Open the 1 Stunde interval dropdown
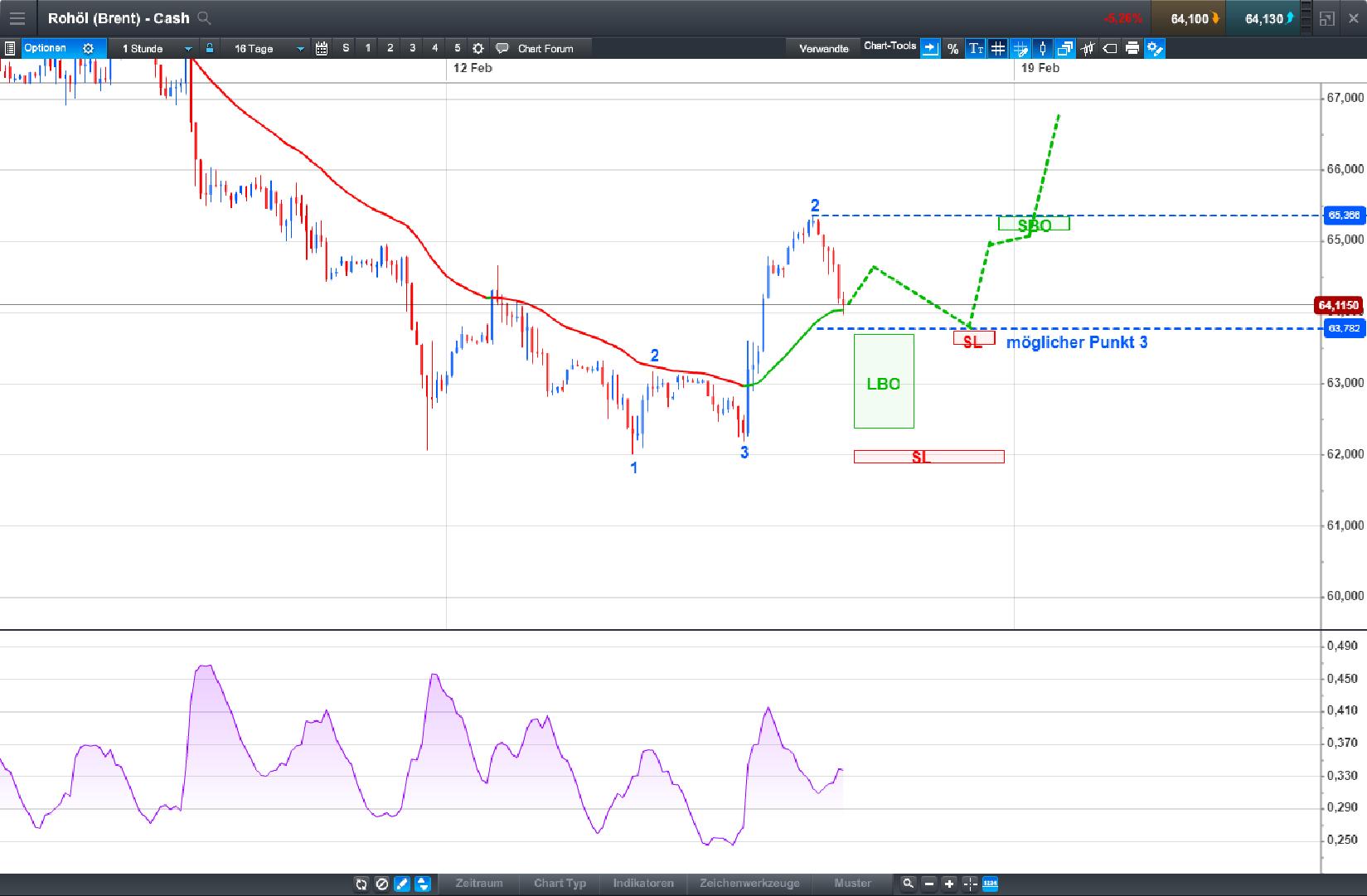 (x=153, y=48)
